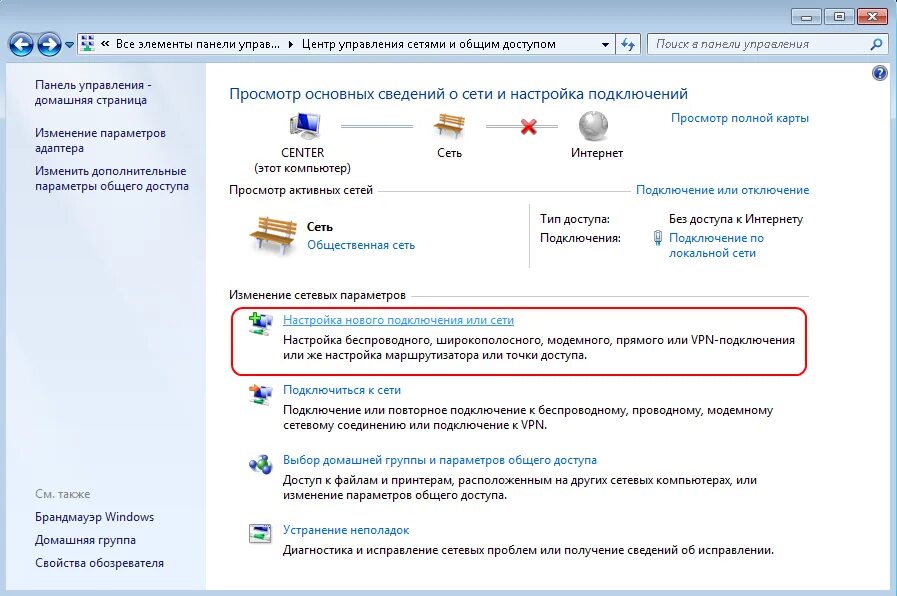
Task: Open 'Домашняя группа' link
Action: pos(85,540)
